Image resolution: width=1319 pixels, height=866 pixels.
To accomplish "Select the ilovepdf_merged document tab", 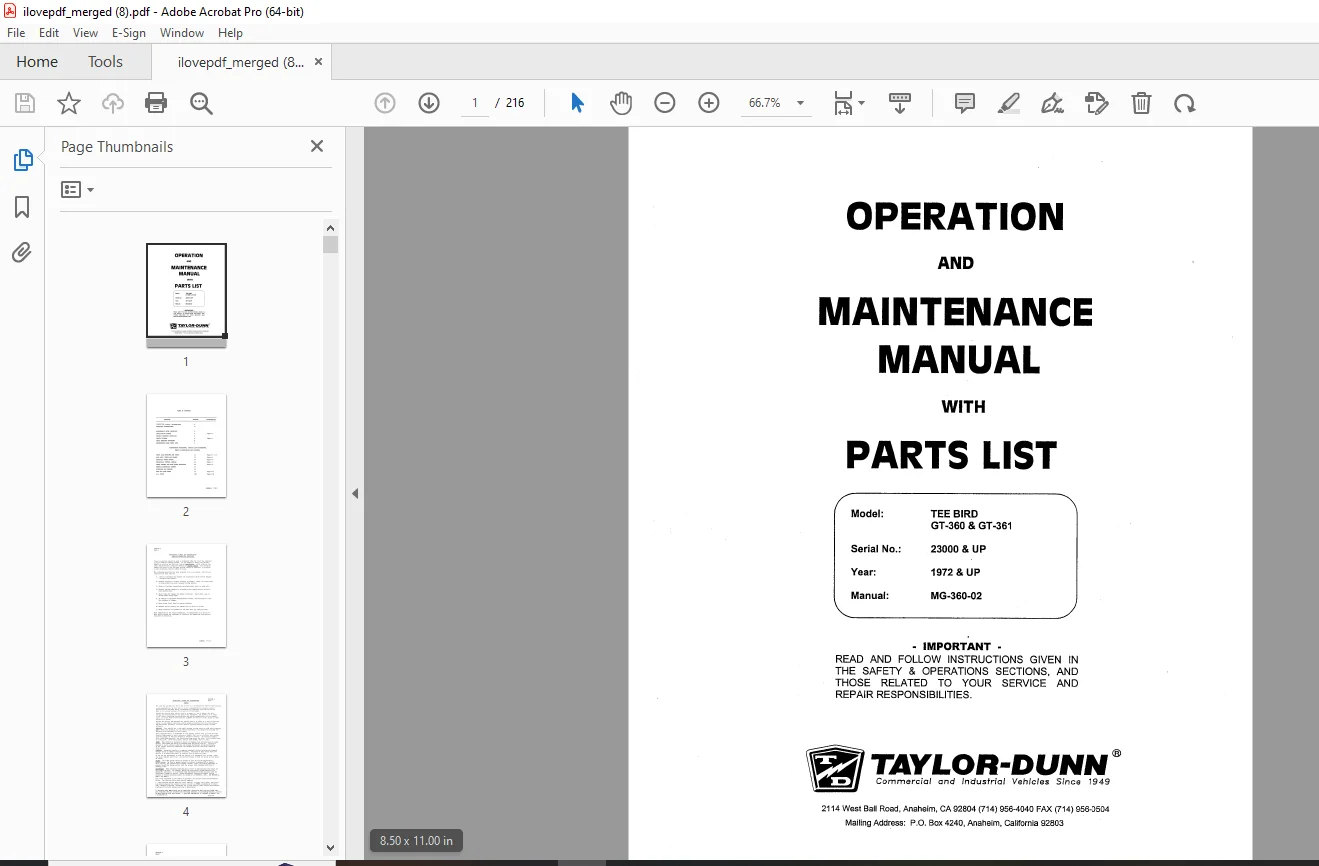I will point(241,62).
